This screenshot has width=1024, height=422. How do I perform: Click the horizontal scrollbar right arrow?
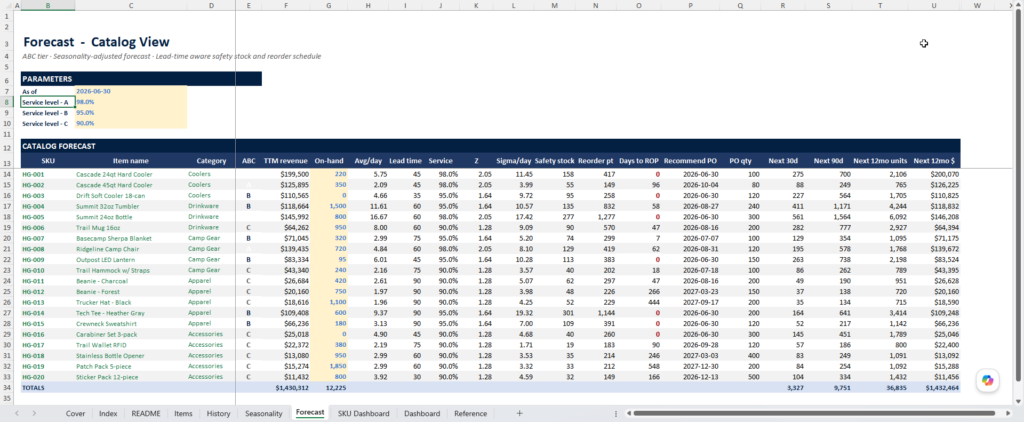tap(1009, 414)
